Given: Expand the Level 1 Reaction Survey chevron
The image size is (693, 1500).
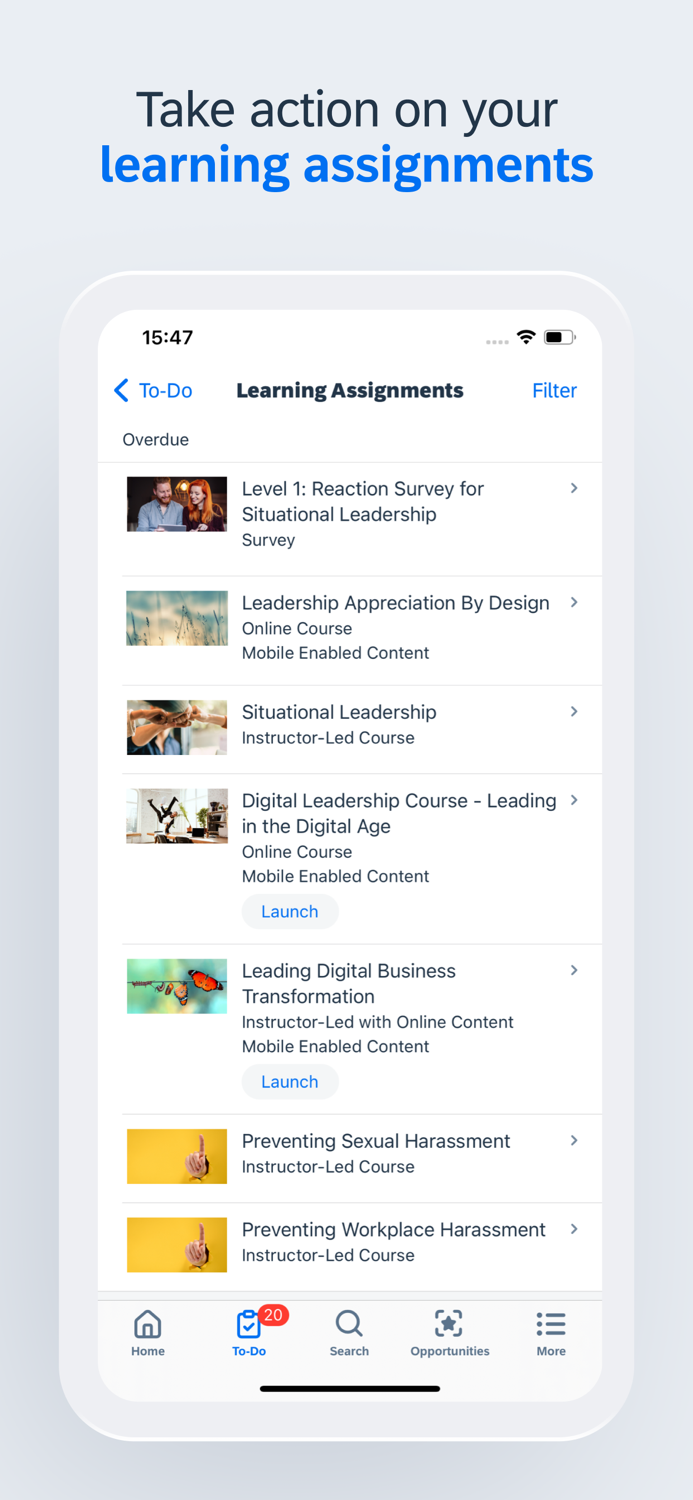Looking at the screenshot, I should [x=574, y=488].
